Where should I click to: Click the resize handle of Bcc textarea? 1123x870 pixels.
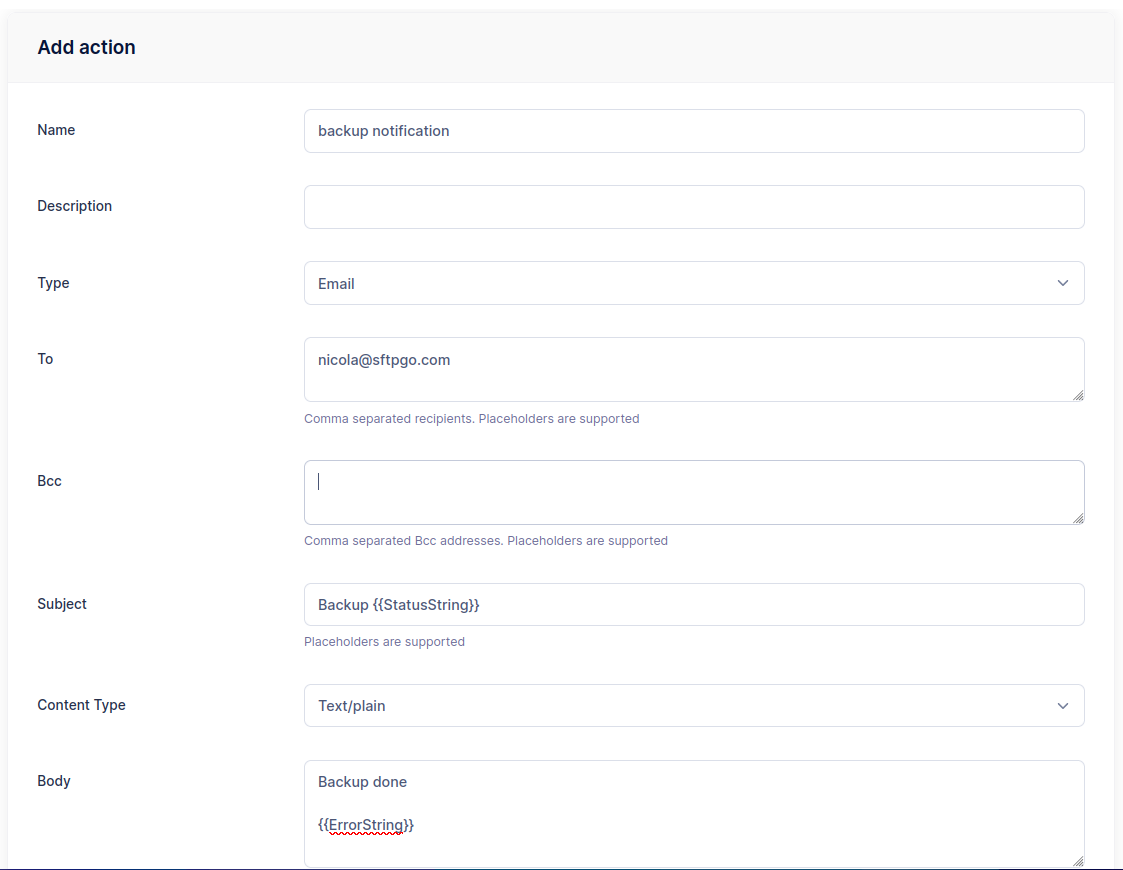coord(1077,517)
